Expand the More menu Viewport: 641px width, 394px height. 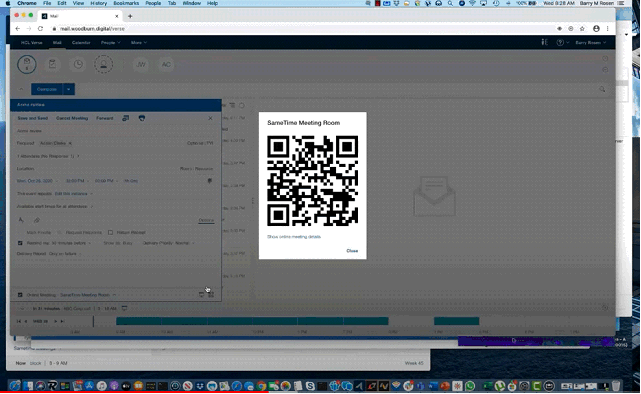(139, 43)
